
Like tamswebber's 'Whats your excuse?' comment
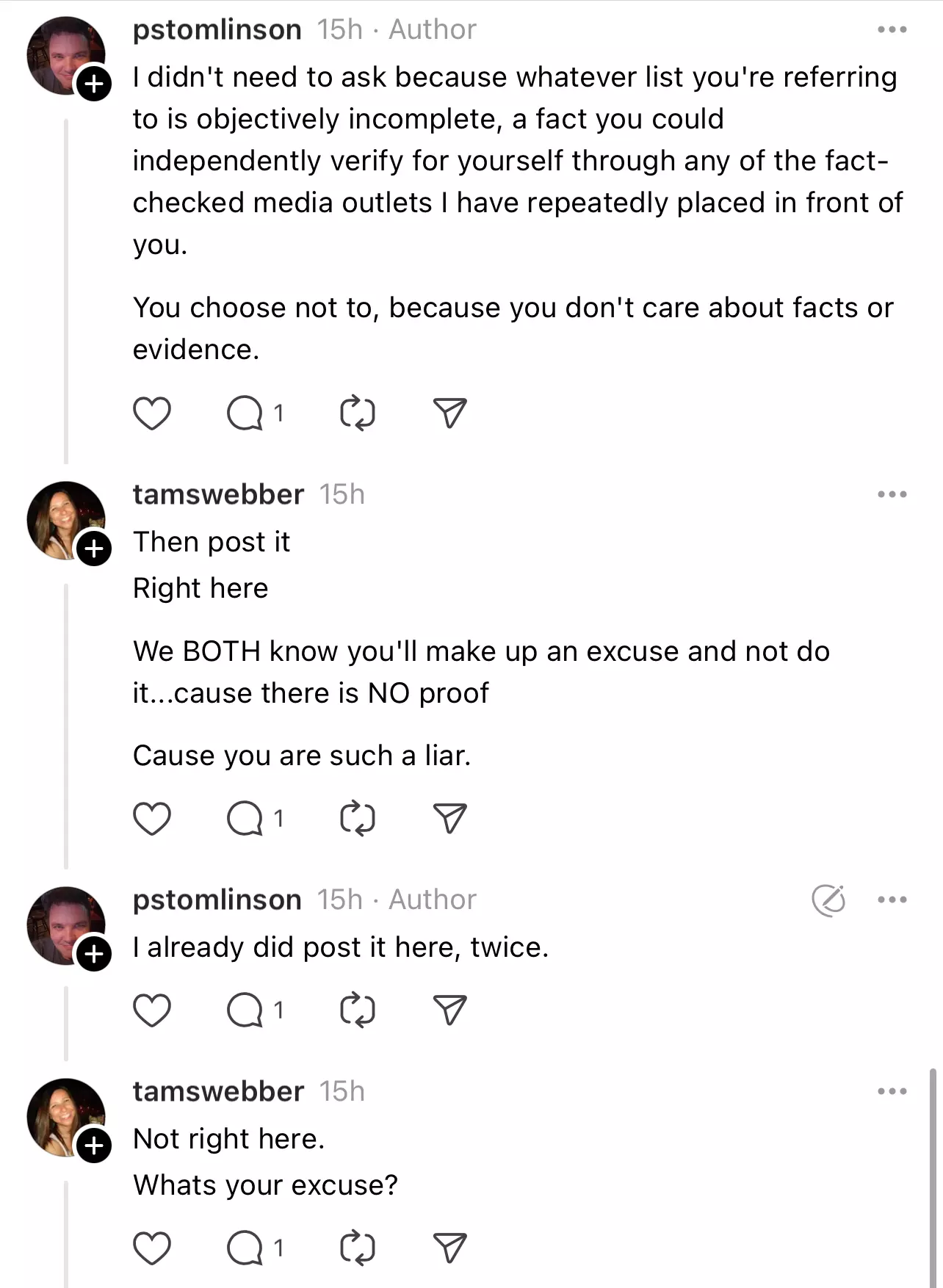click(x=152, y=1248)
